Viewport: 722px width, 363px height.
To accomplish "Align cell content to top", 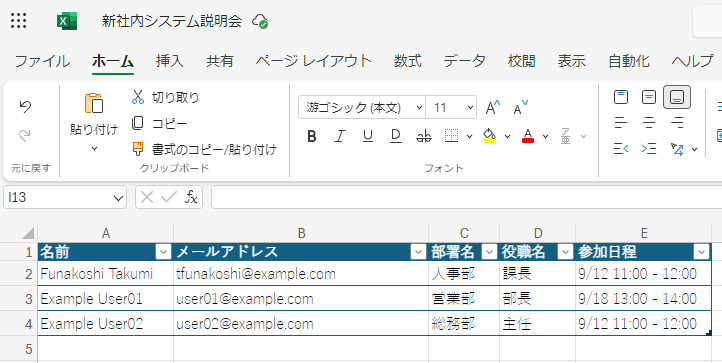I will tap(621, 97).
